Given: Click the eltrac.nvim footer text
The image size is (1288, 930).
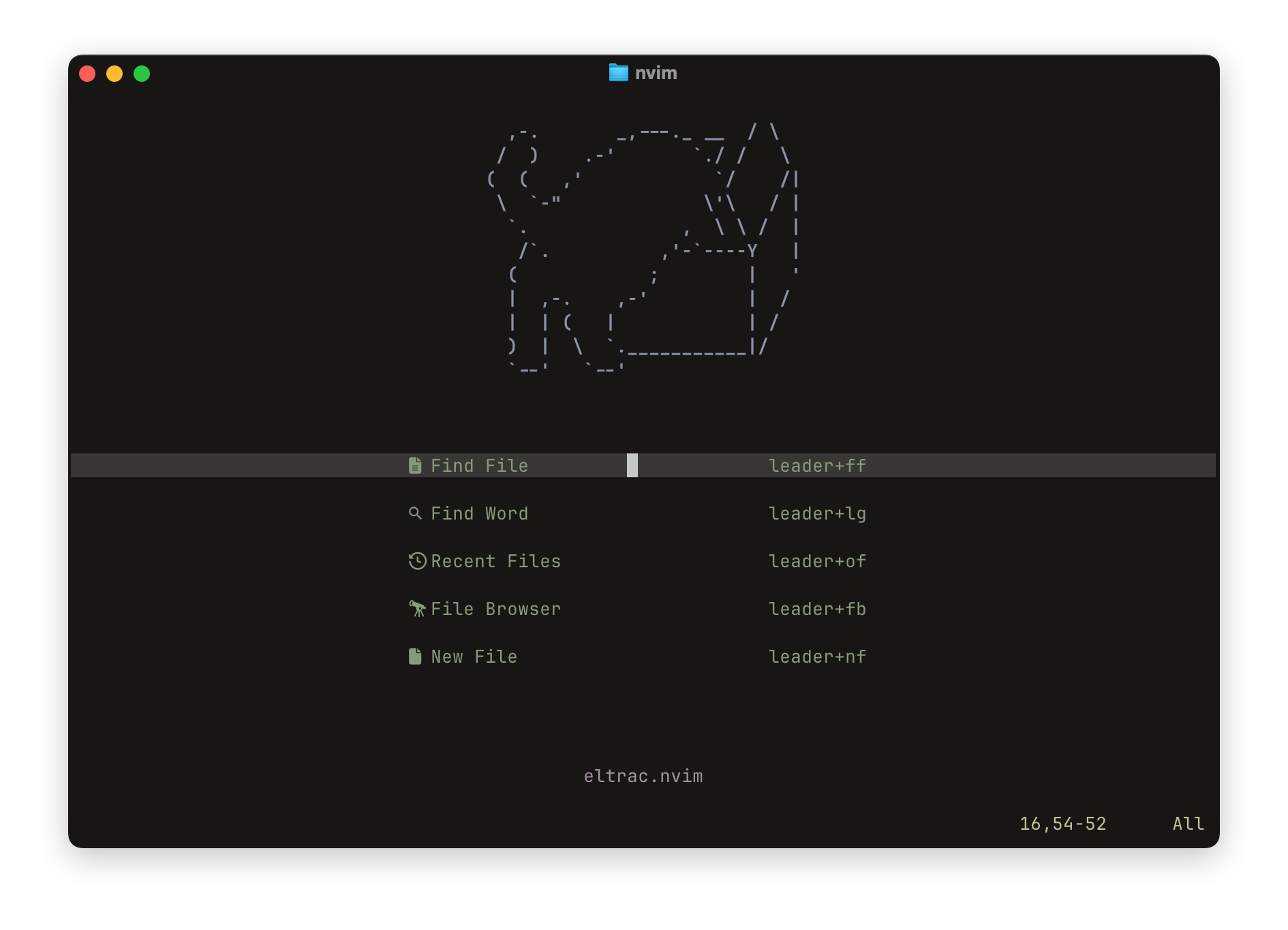Looking at the screenshot, I should (643, 776).
